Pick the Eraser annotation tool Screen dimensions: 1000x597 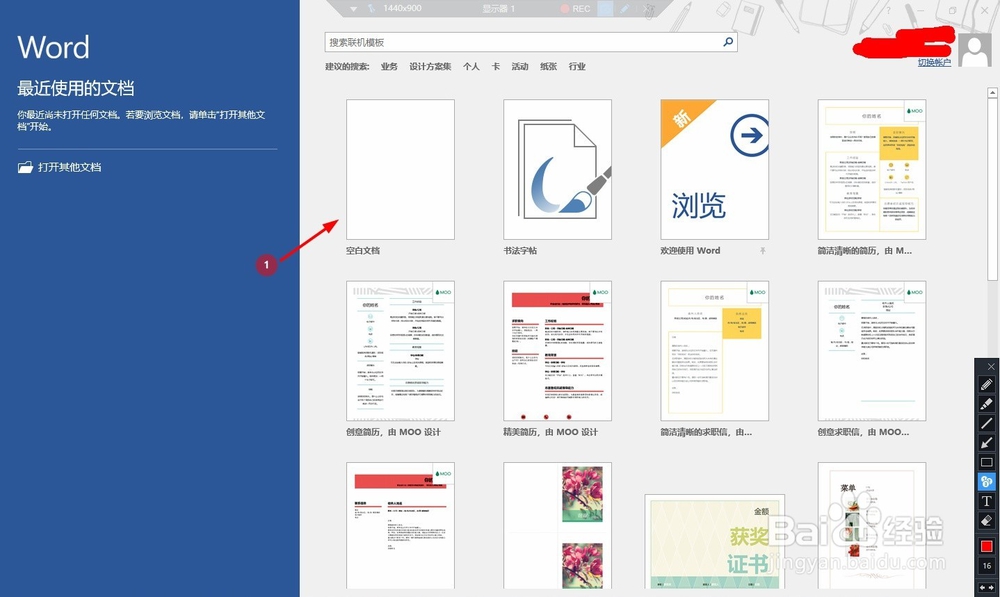point(987,521)
